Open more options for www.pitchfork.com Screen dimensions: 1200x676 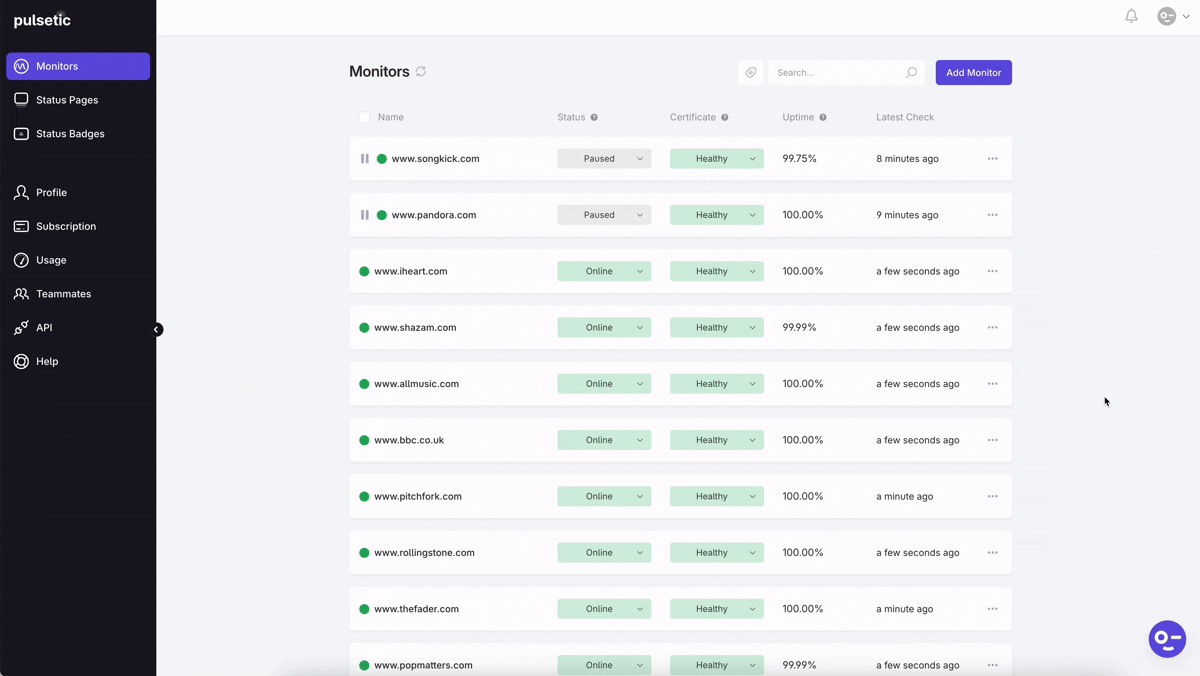[993, 496]
